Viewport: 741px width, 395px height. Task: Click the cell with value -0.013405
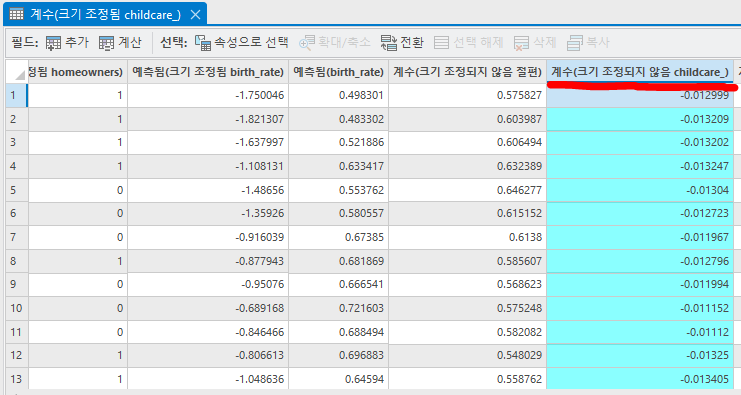640,379
